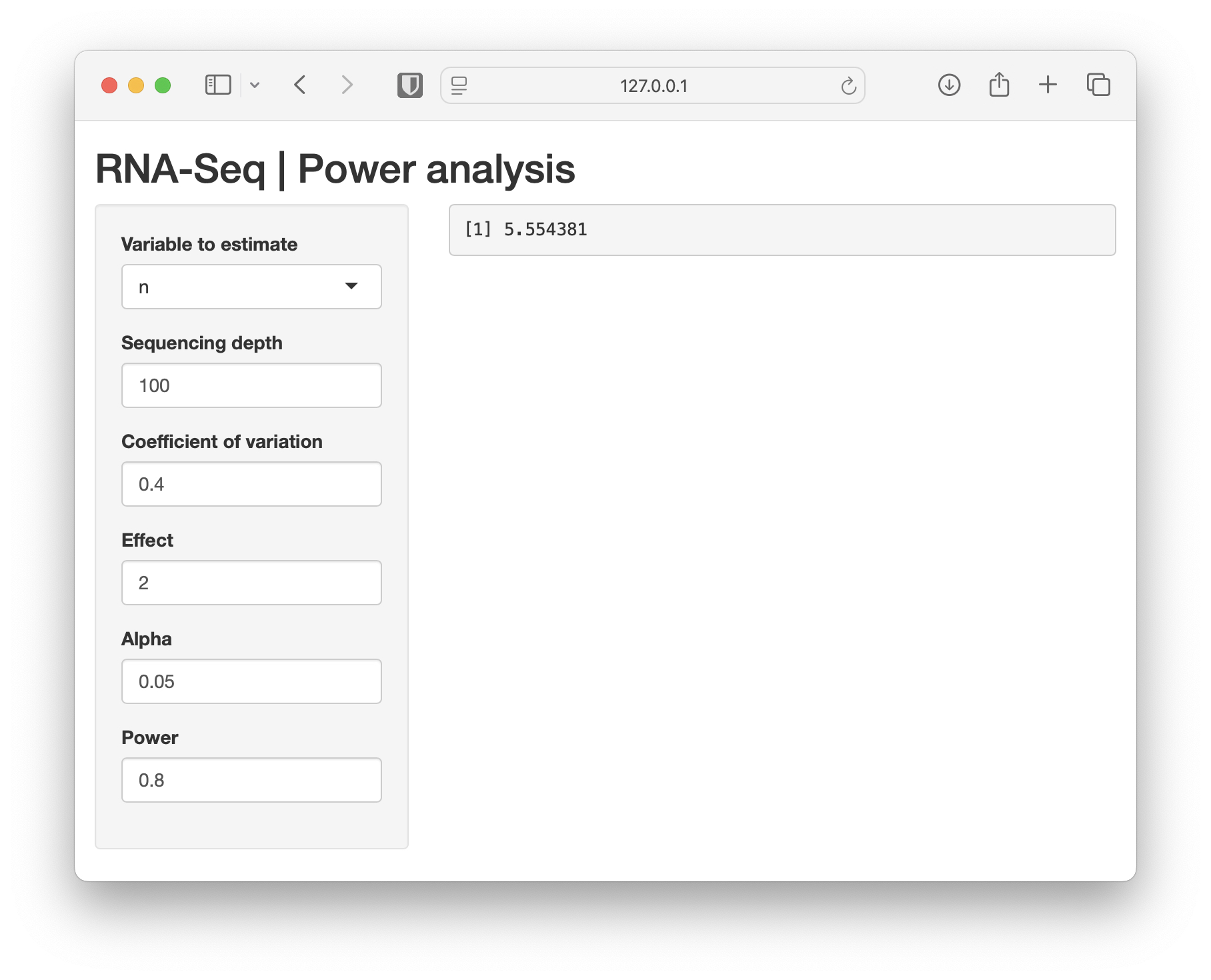The width and height of the screenshot is (1211, 980).
Task: Click the Sequencing depth label
Action: tap(202, 343)
